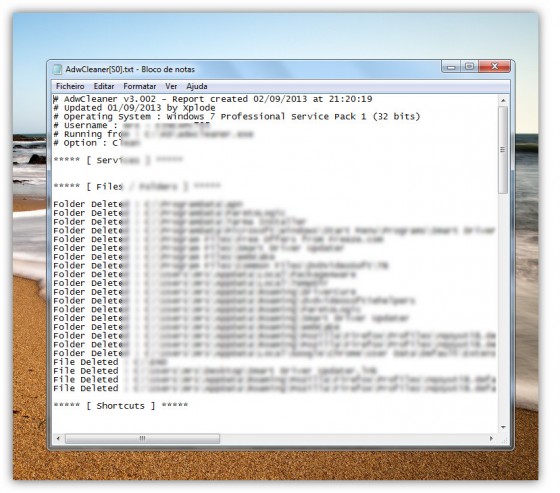
Task: Click the line 'AdwCleaner v3.002 - Report created'
Action: [x=213, y=99]
